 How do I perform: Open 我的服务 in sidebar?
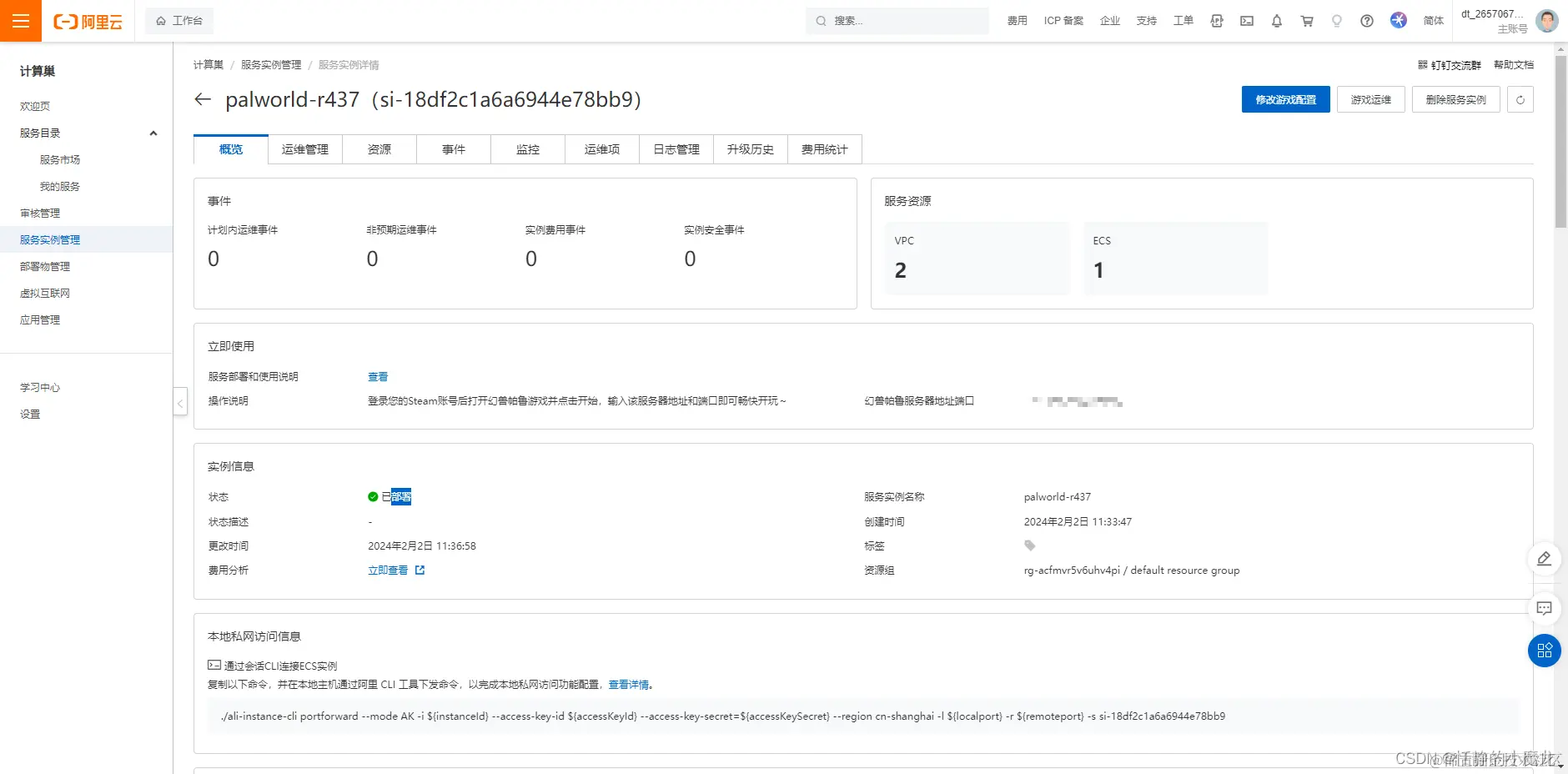[x=60, y=186]
